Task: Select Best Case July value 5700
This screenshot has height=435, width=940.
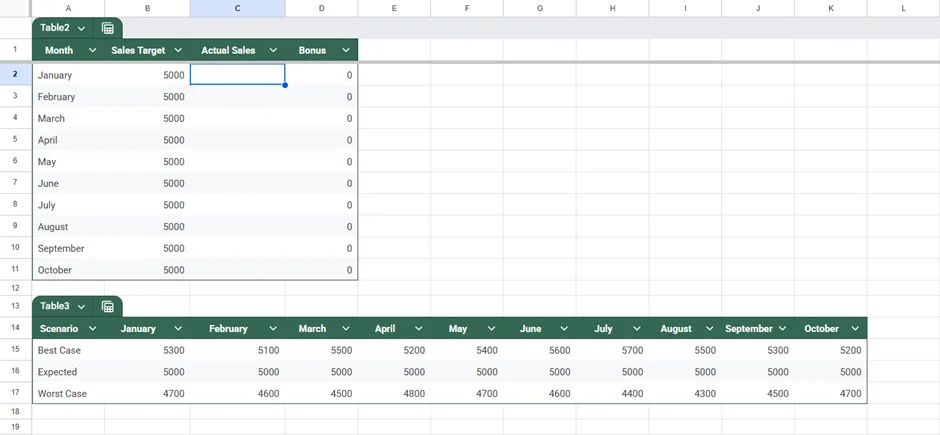Action: pos(613,350)
